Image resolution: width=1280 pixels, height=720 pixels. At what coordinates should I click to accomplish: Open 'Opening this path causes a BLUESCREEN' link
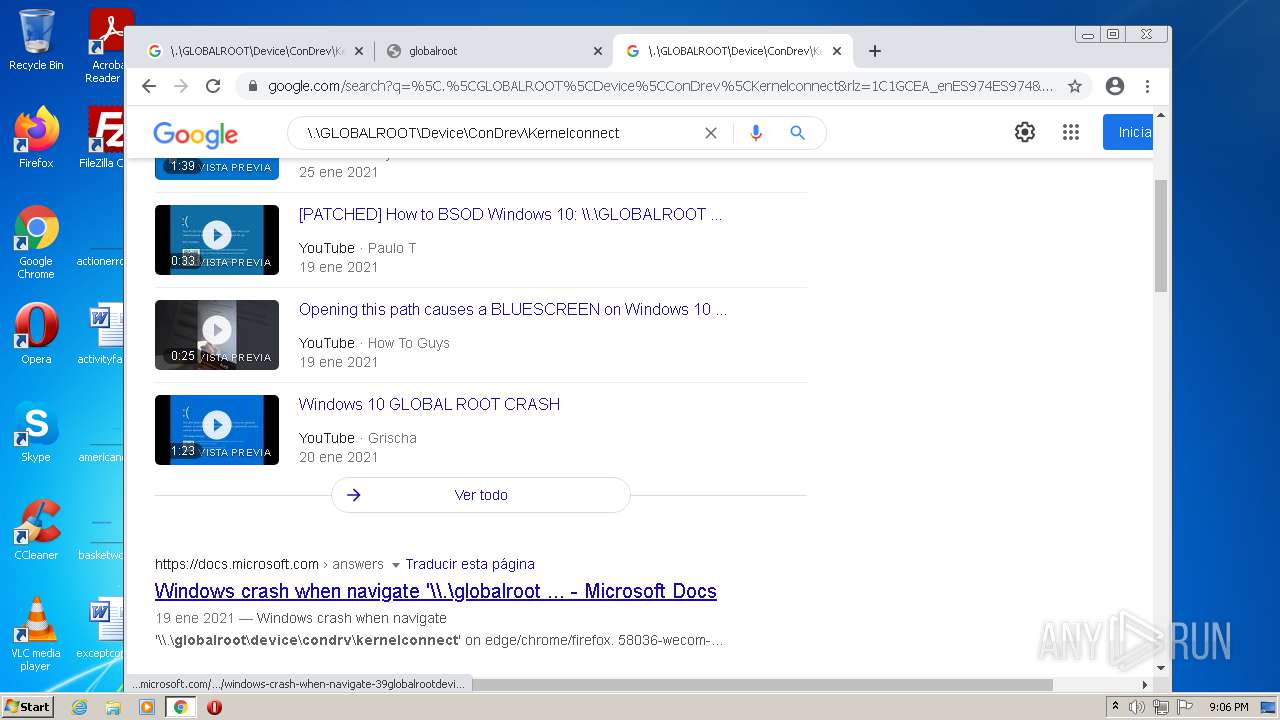click(513, 309)
